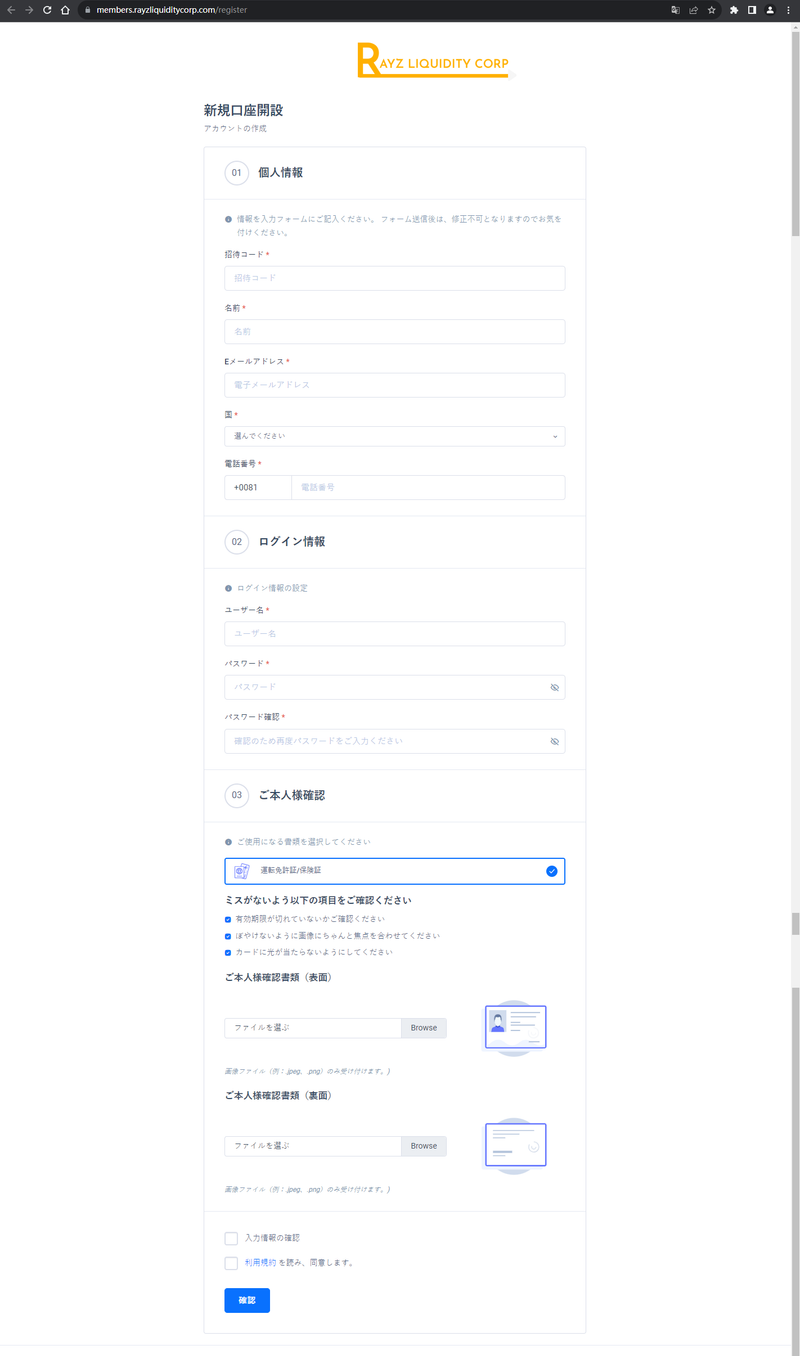Viewport: 800px width, 1356px height.
Task: Open the browser home page icon
Action: pos(65,10)
